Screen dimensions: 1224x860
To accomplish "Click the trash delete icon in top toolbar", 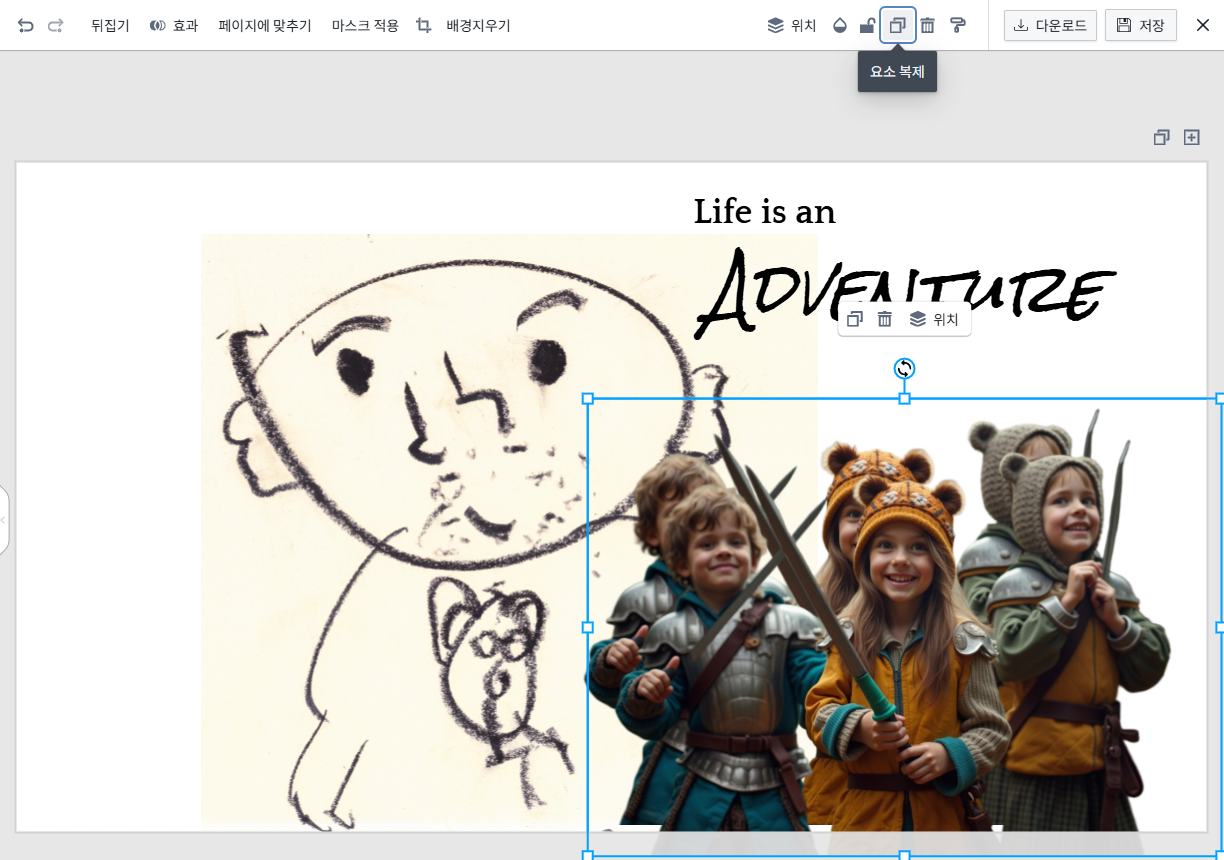I will 928,25.
